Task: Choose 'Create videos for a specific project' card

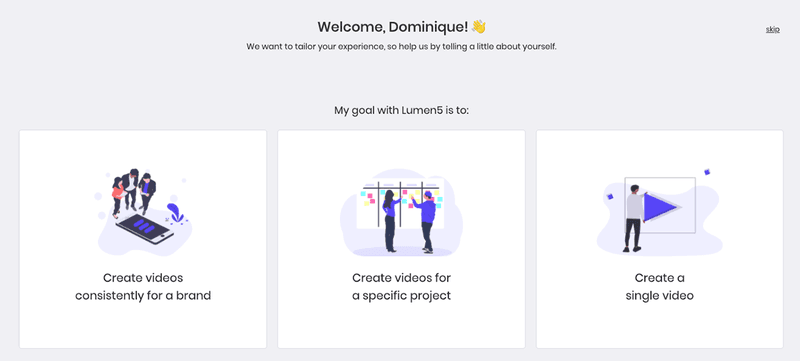Action: (x=402, y=239)
